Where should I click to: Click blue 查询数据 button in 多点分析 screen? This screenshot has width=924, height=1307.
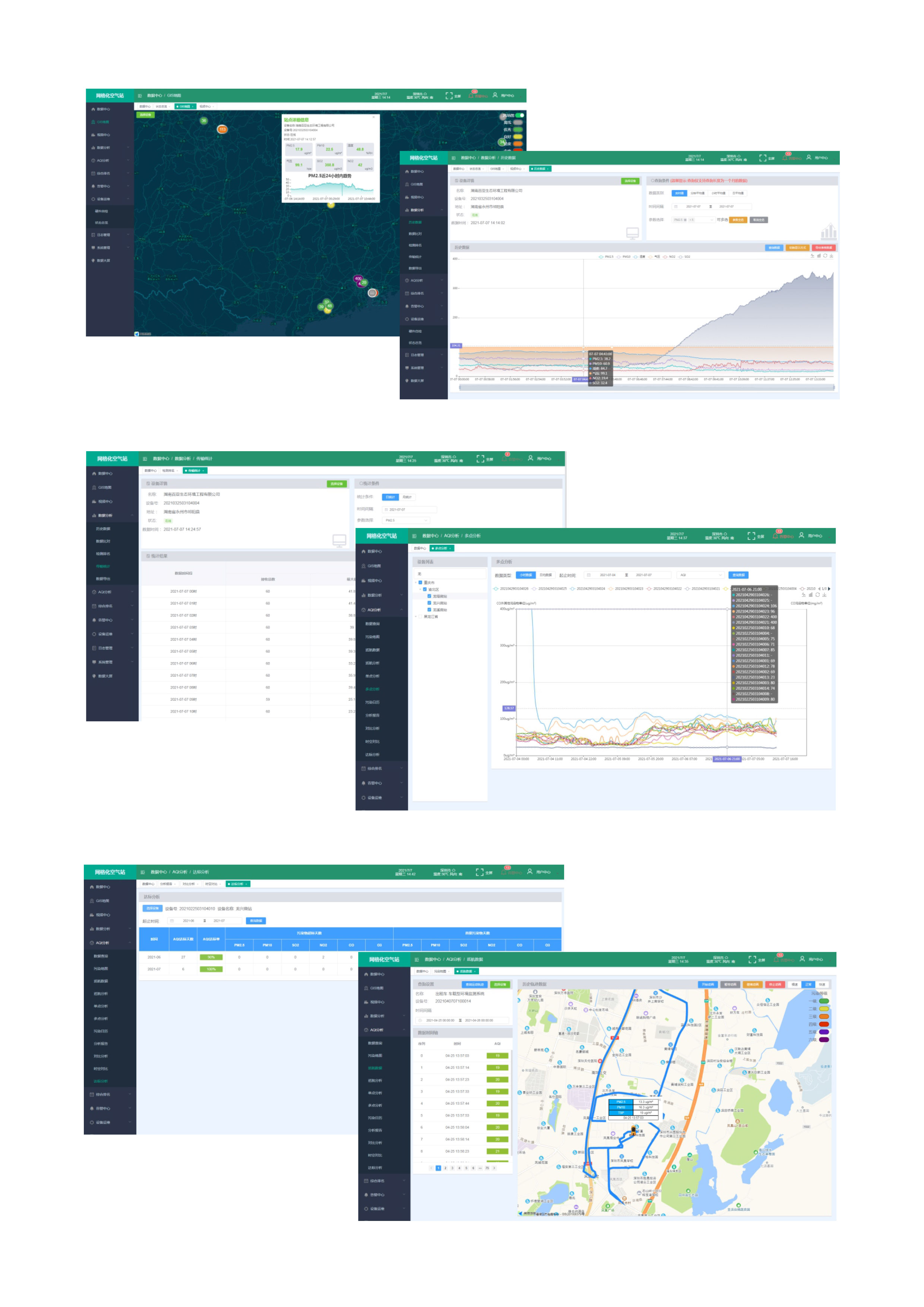(738, 575)
